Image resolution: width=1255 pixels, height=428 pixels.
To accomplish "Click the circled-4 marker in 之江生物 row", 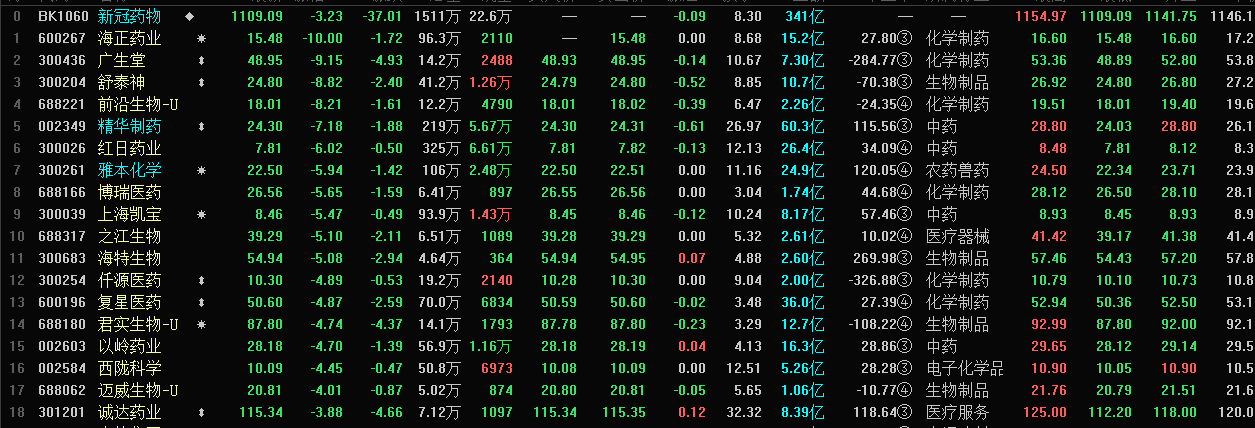I will pyautogui.click(x=905, y=236).
